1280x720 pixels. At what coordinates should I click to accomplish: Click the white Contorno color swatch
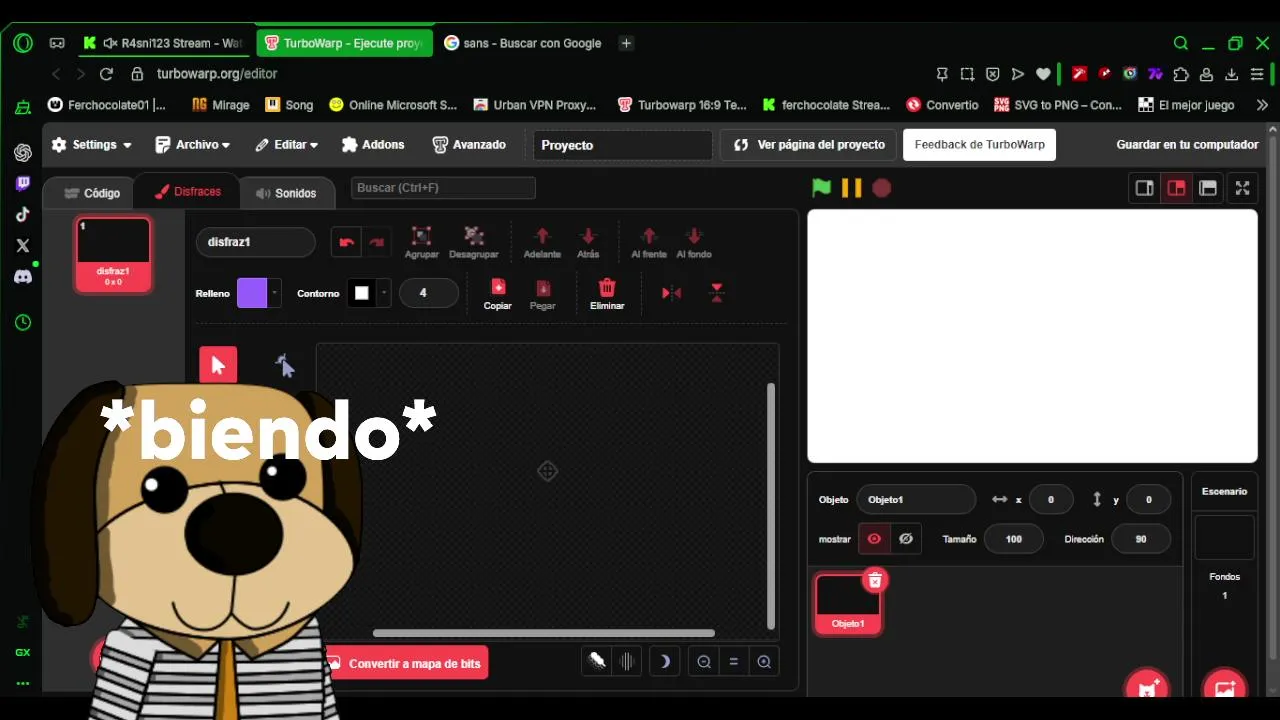[362, 293]
